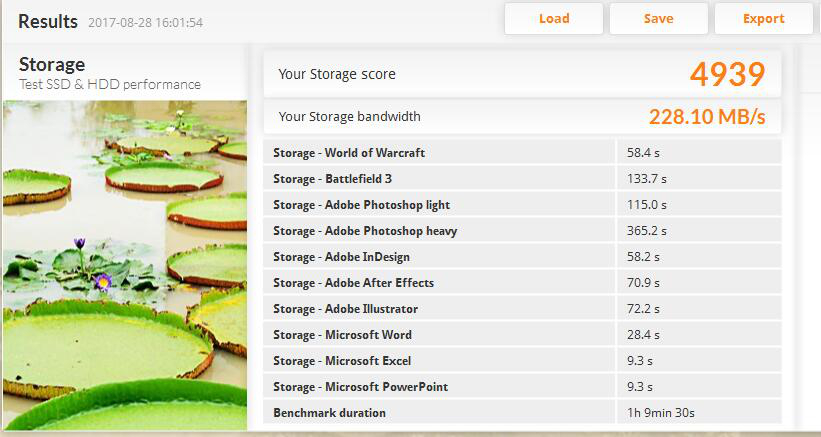Click the Load button
This screenshot has width=821, height=437.
pyautogui.click(x=553, y=18)
